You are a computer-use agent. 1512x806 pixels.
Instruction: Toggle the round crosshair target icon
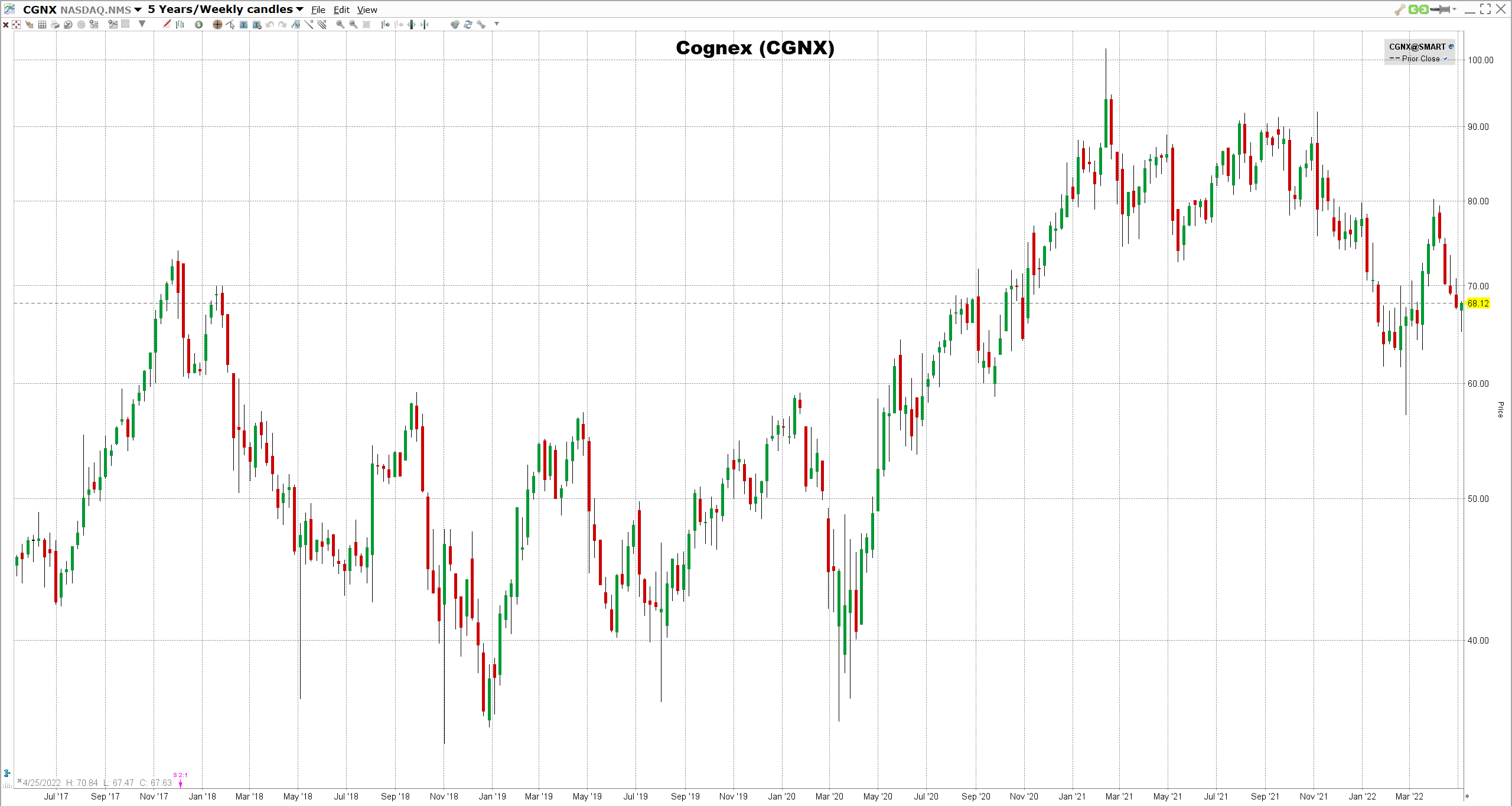click(x=217, y=24)
